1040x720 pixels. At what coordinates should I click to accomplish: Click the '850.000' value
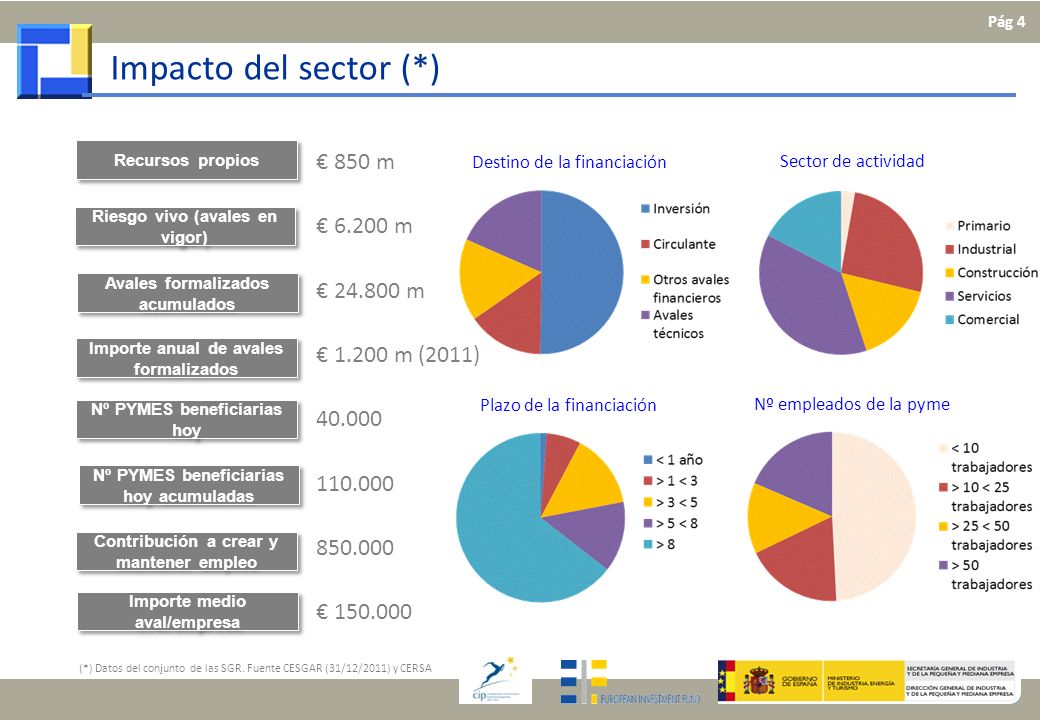point(355,548)
